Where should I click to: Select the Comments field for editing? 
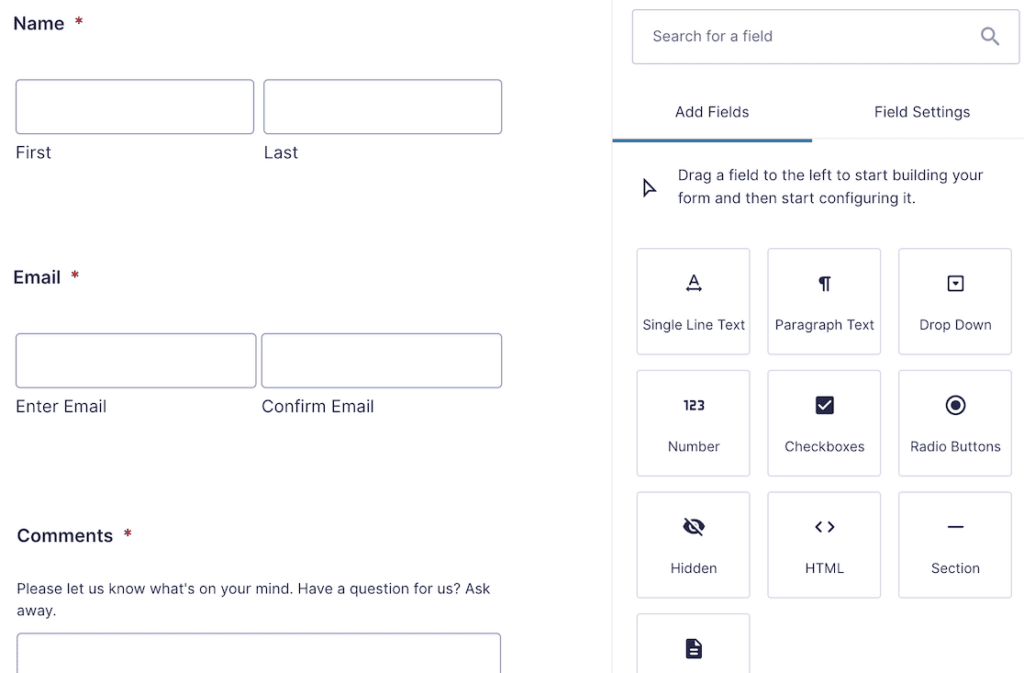[63, 535]
